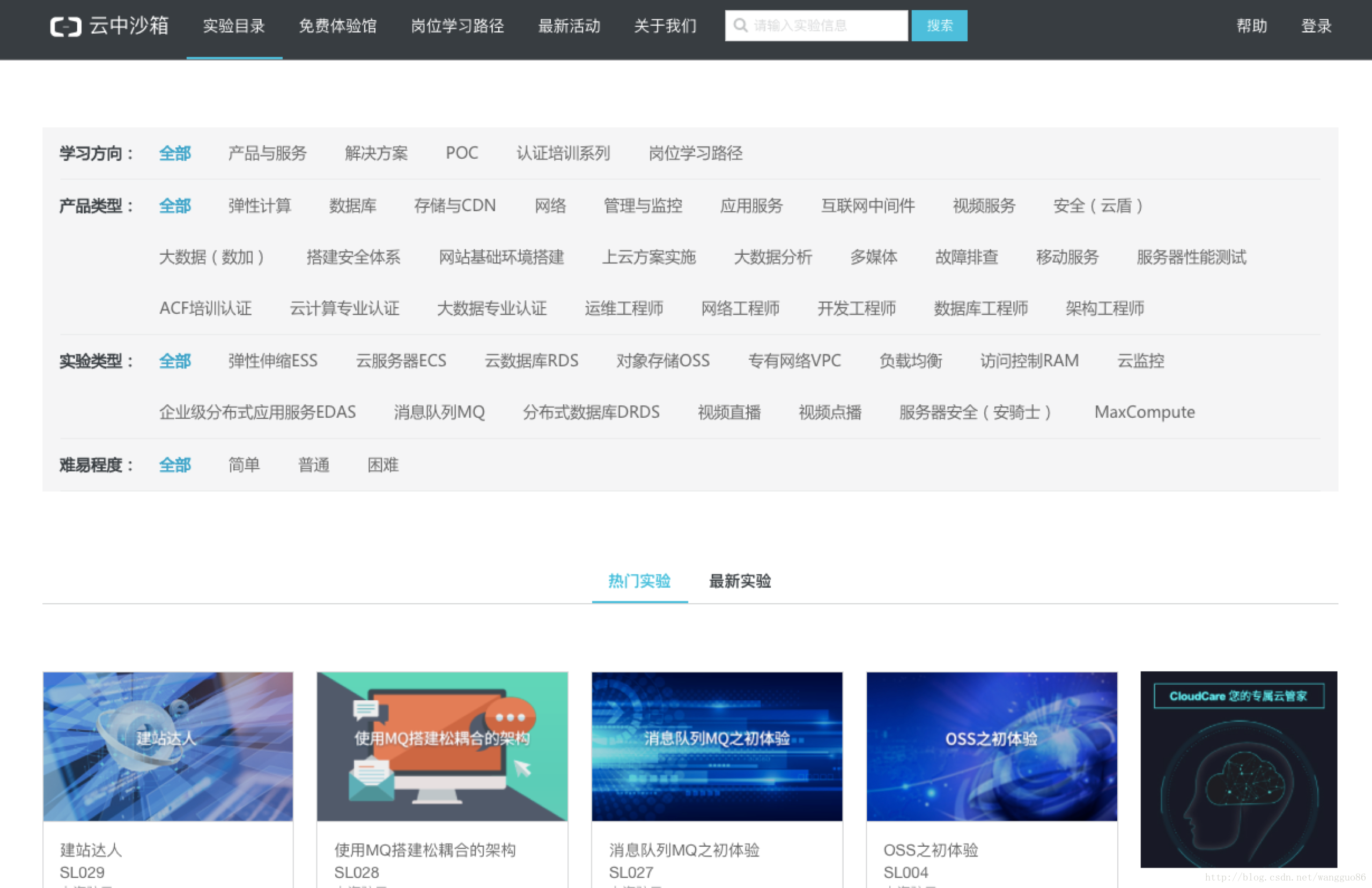1372x888 pixels.
Task: Pick 专有网络VPC experiment type
Action: [794, 361]
